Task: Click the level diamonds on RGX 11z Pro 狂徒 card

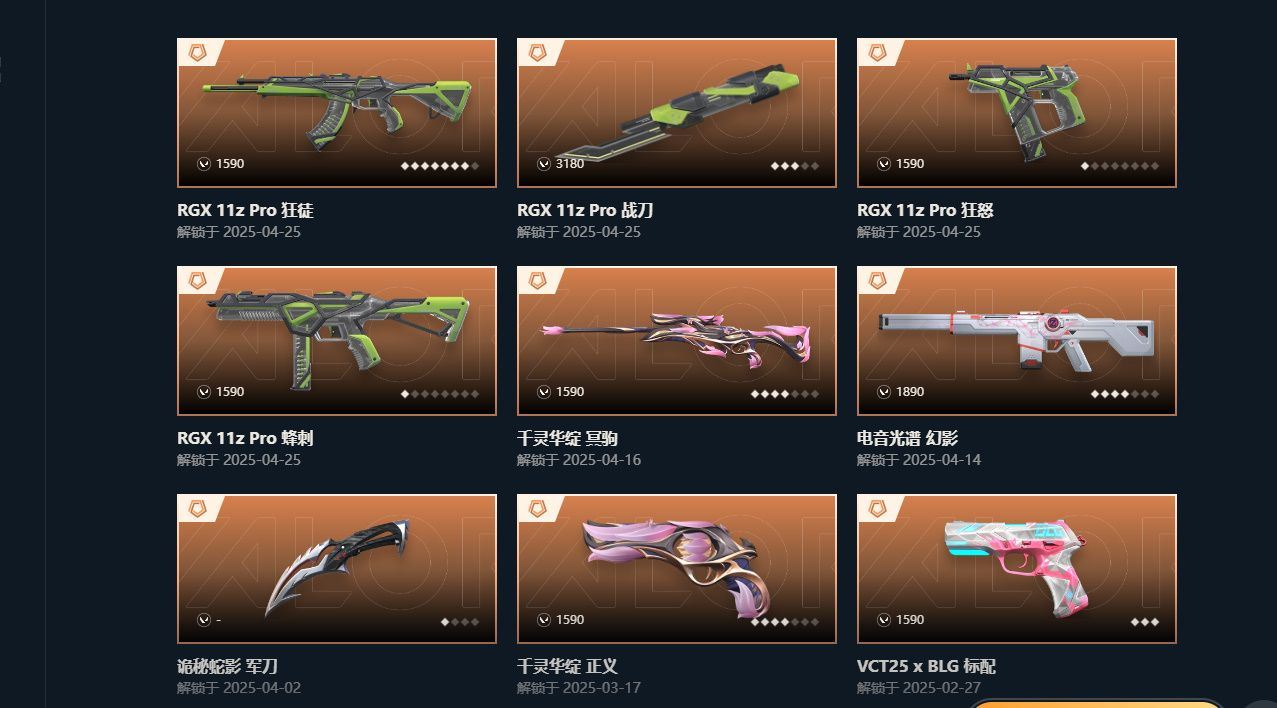Action: (x=440, y=166)
